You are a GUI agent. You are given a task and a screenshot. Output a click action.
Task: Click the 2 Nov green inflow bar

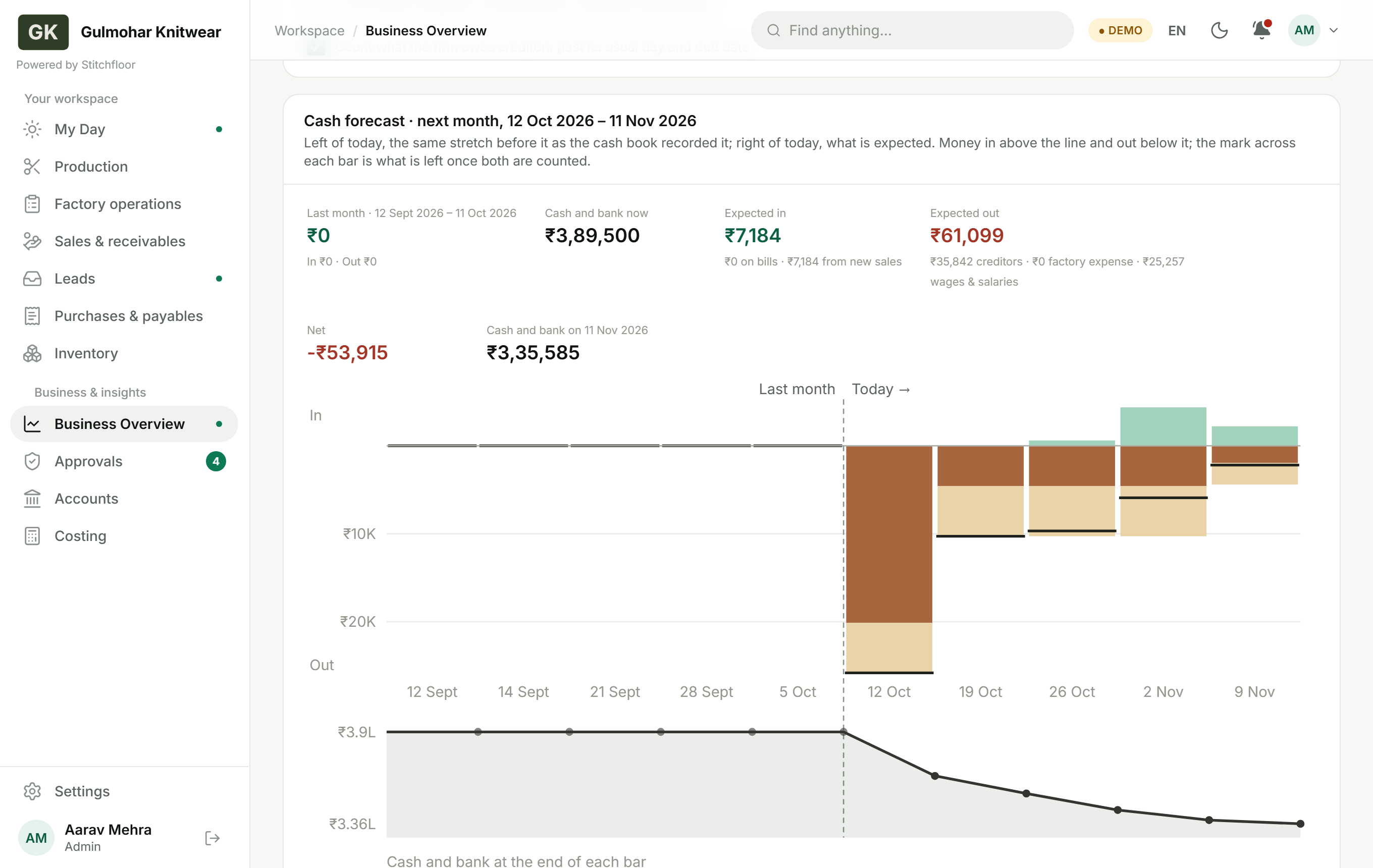tap(1163, 426)
